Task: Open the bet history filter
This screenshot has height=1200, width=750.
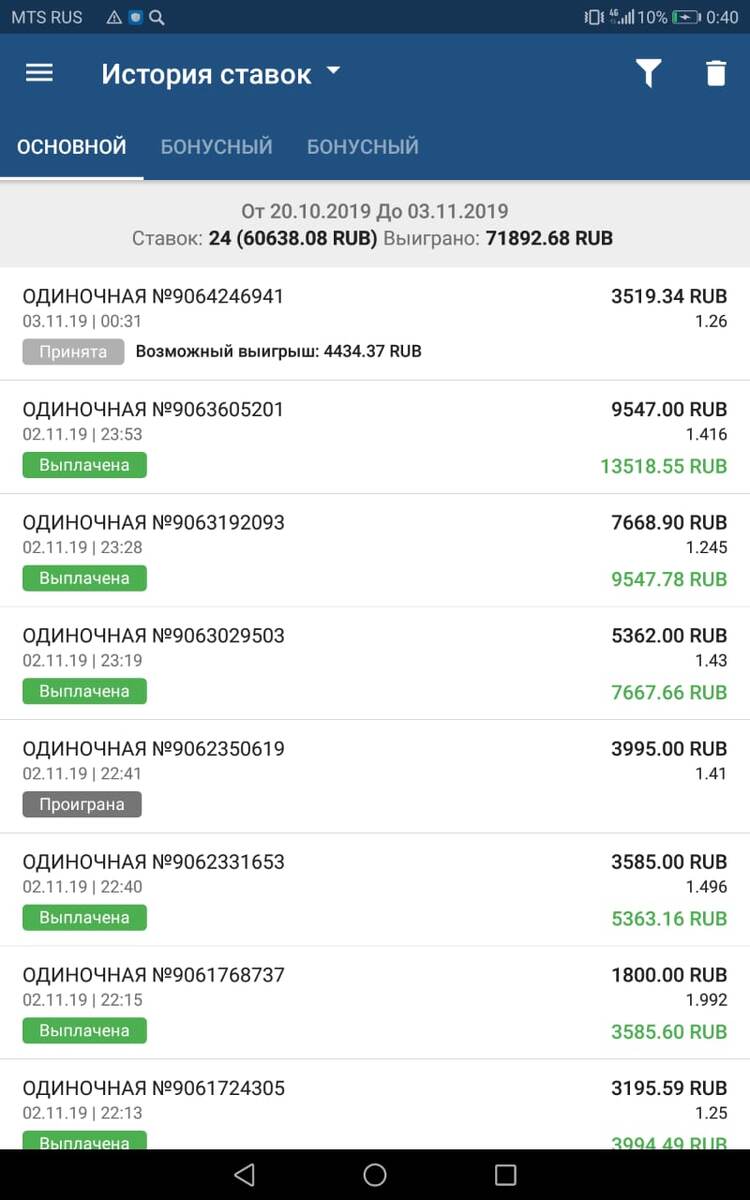Action: (649, 74)
